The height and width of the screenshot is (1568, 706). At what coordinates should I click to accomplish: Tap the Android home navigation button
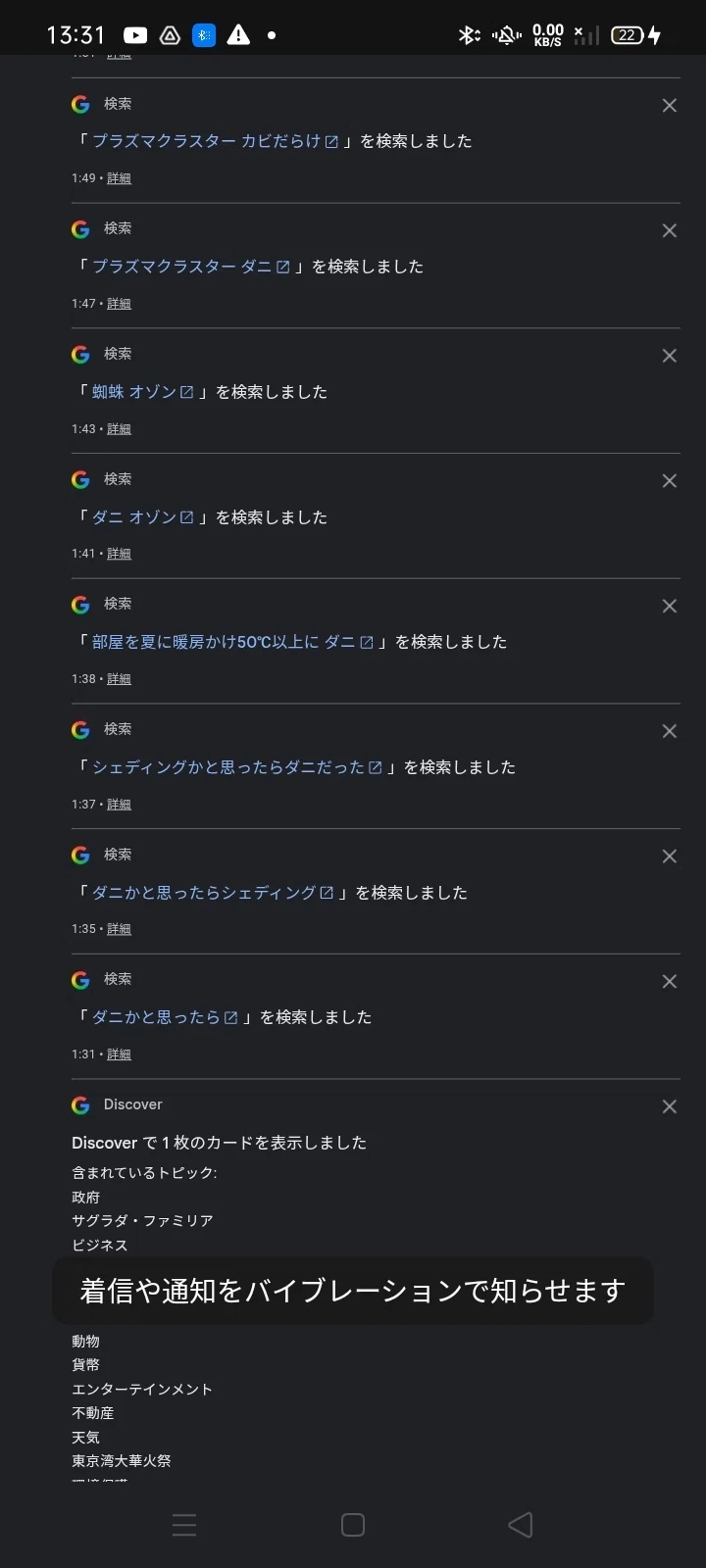pos(353,1525)
